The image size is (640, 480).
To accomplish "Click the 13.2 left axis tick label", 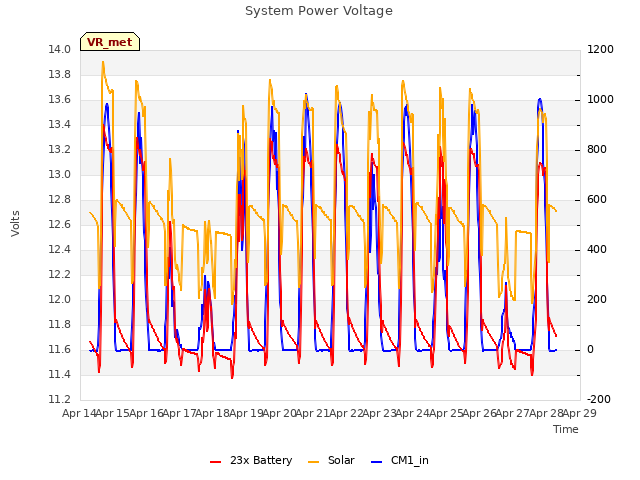I will (x=60, y=150).
